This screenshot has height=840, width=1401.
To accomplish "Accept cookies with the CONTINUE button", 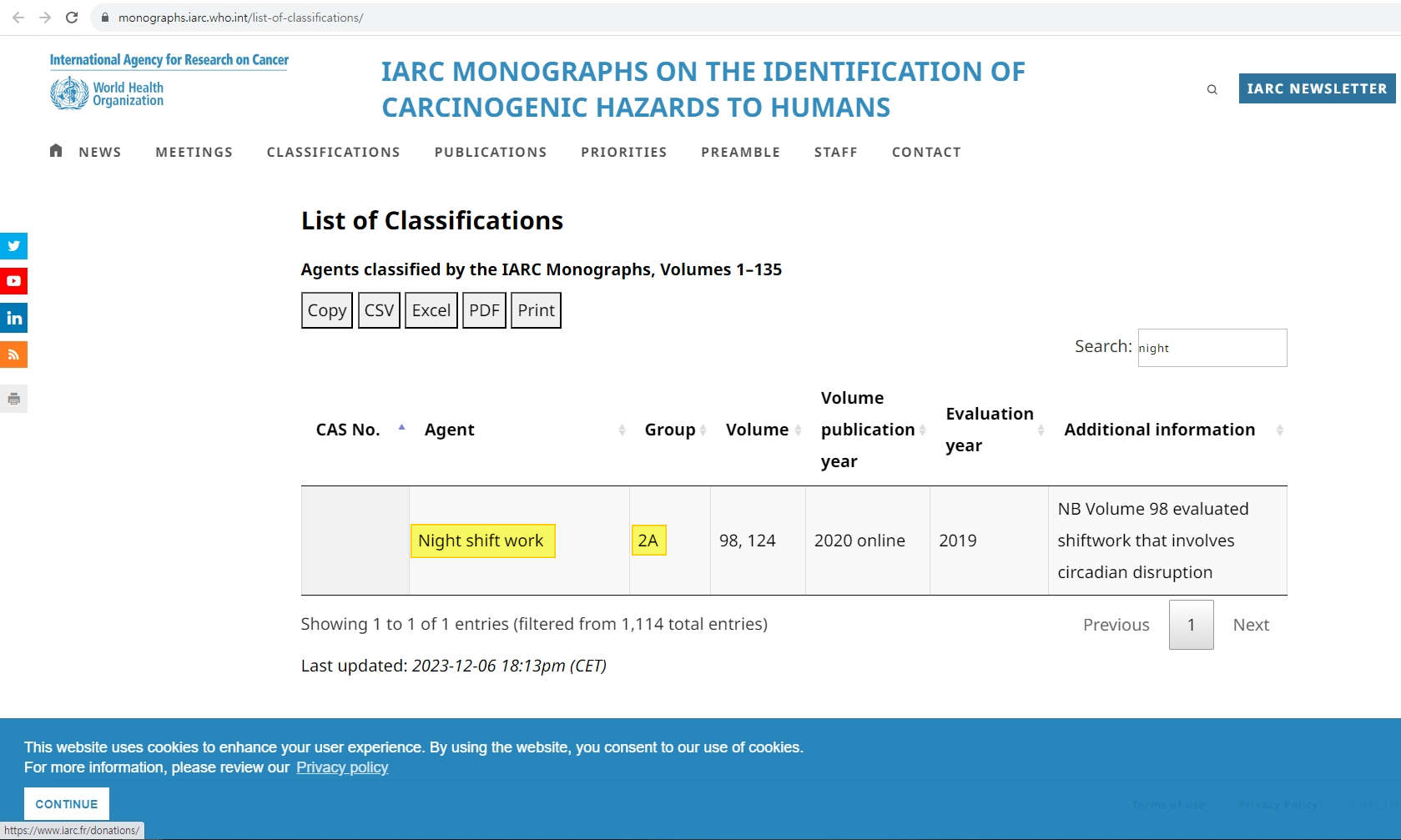I will click(x=67, y=804).
